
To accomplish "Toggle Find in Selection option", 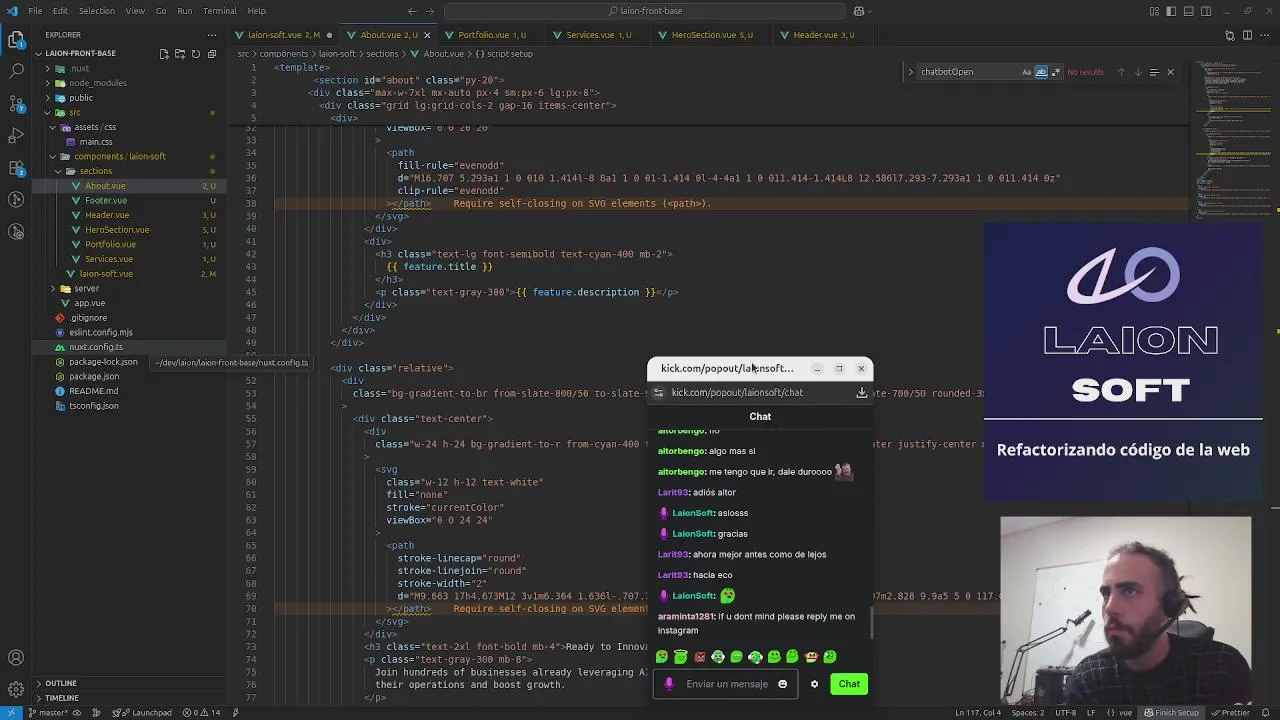I will pos(1154,72).
